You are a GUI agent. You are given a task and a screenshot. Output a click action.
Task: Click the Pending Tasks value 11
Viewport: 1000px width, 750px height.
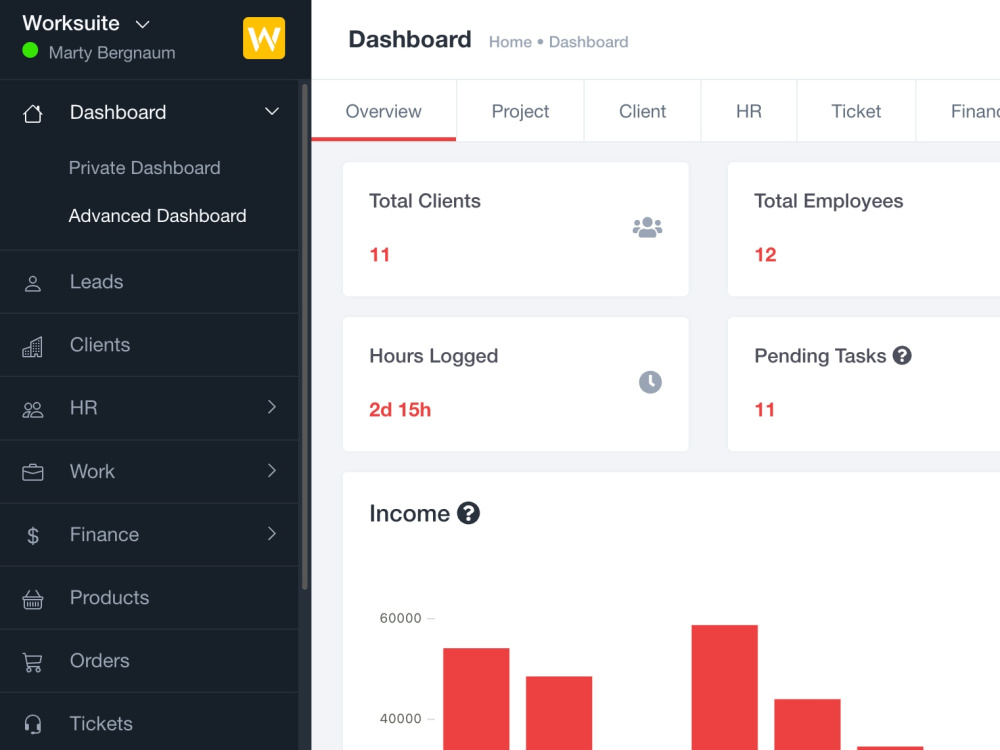pyautogui.click(x=765, y=409)
